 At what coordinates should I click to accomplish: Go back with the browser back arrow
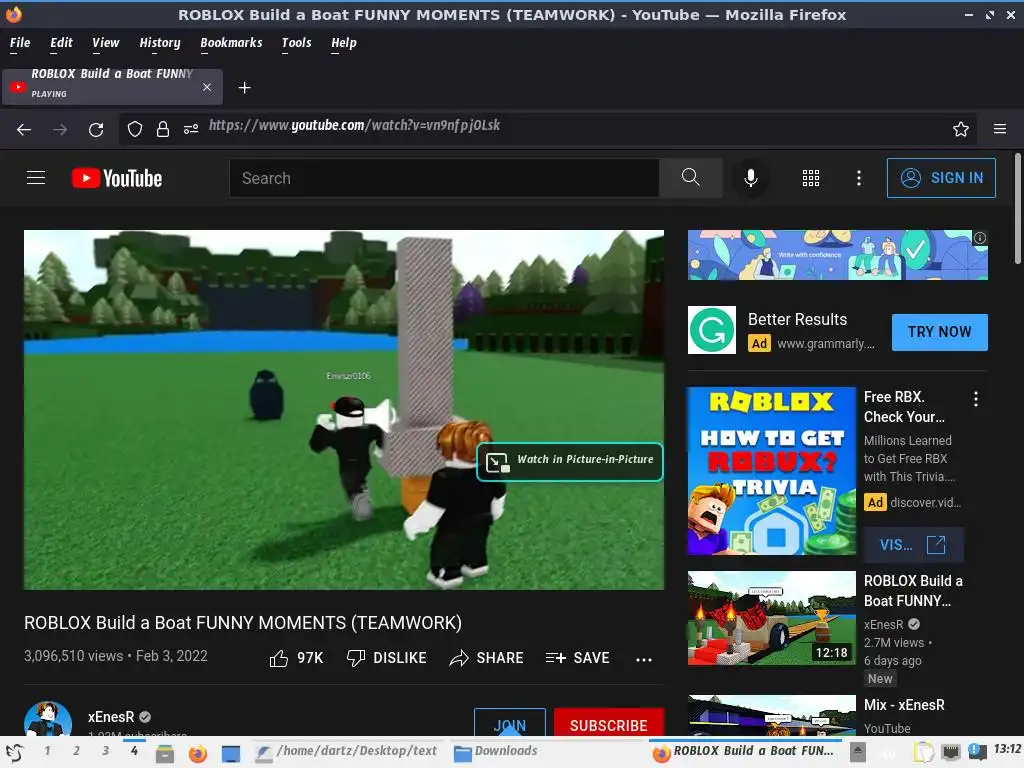click(24, 129)
